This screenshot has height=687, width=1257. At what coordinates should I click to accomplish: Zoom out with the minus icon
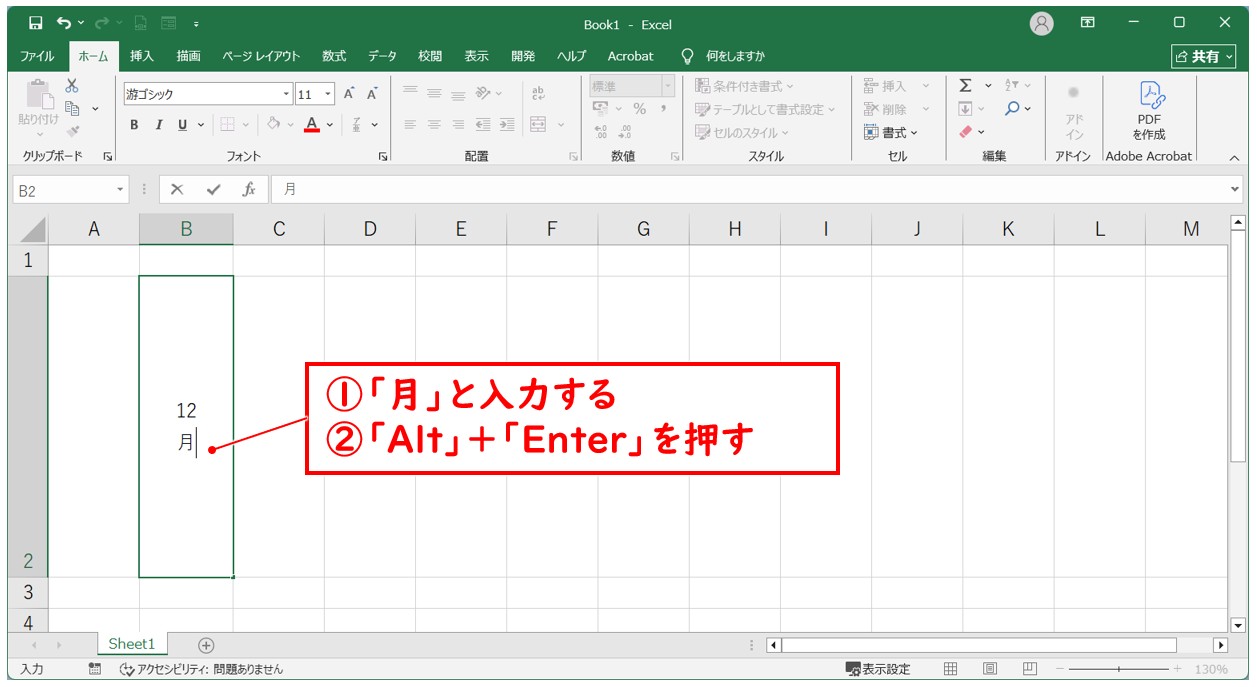click(1062, 669)
